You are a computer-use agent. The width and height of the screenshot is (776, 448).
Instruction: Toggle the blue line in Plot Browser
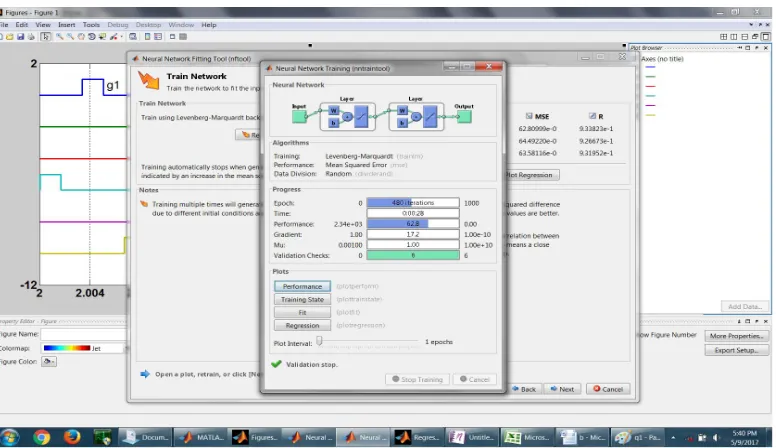click(650, 67)
